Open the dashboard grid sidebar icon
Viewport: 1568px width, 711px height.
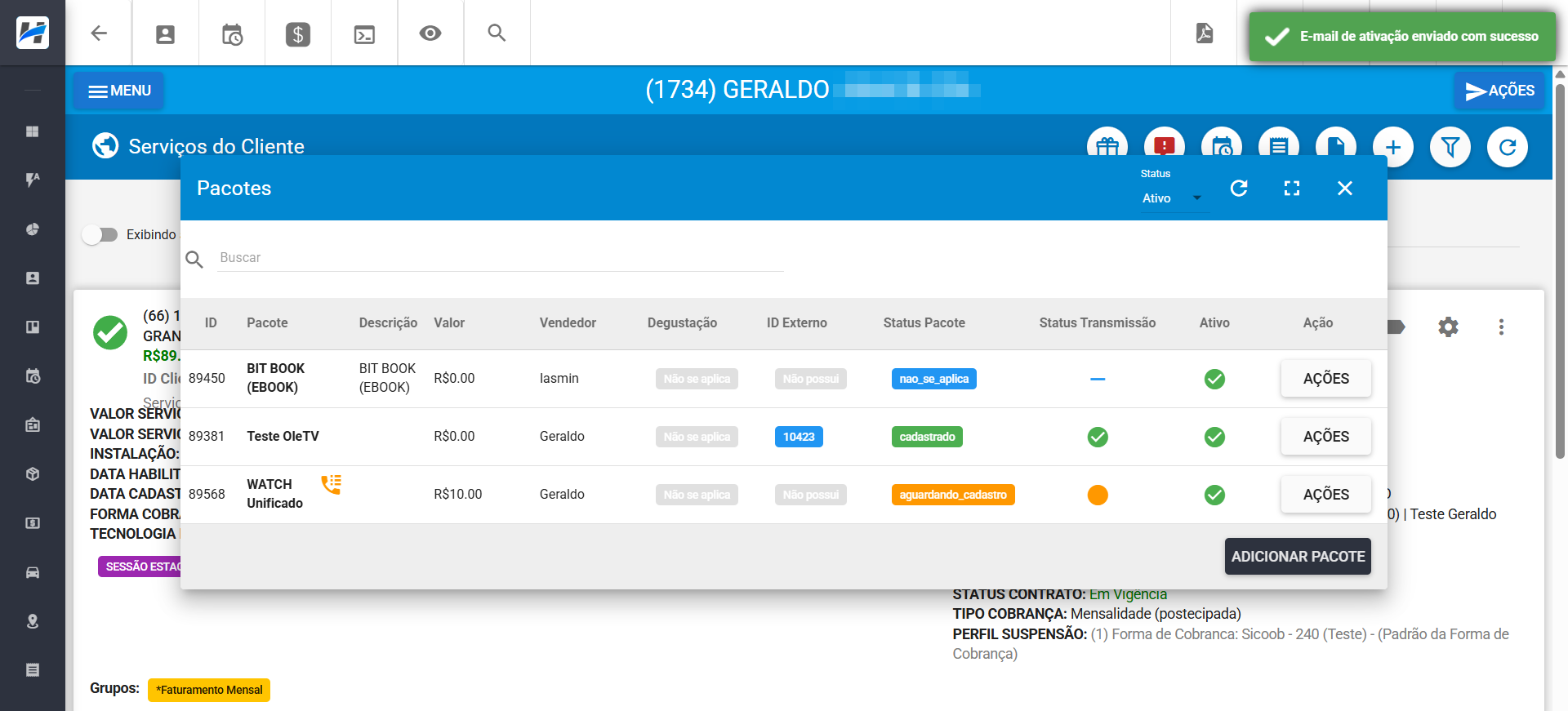33,131
